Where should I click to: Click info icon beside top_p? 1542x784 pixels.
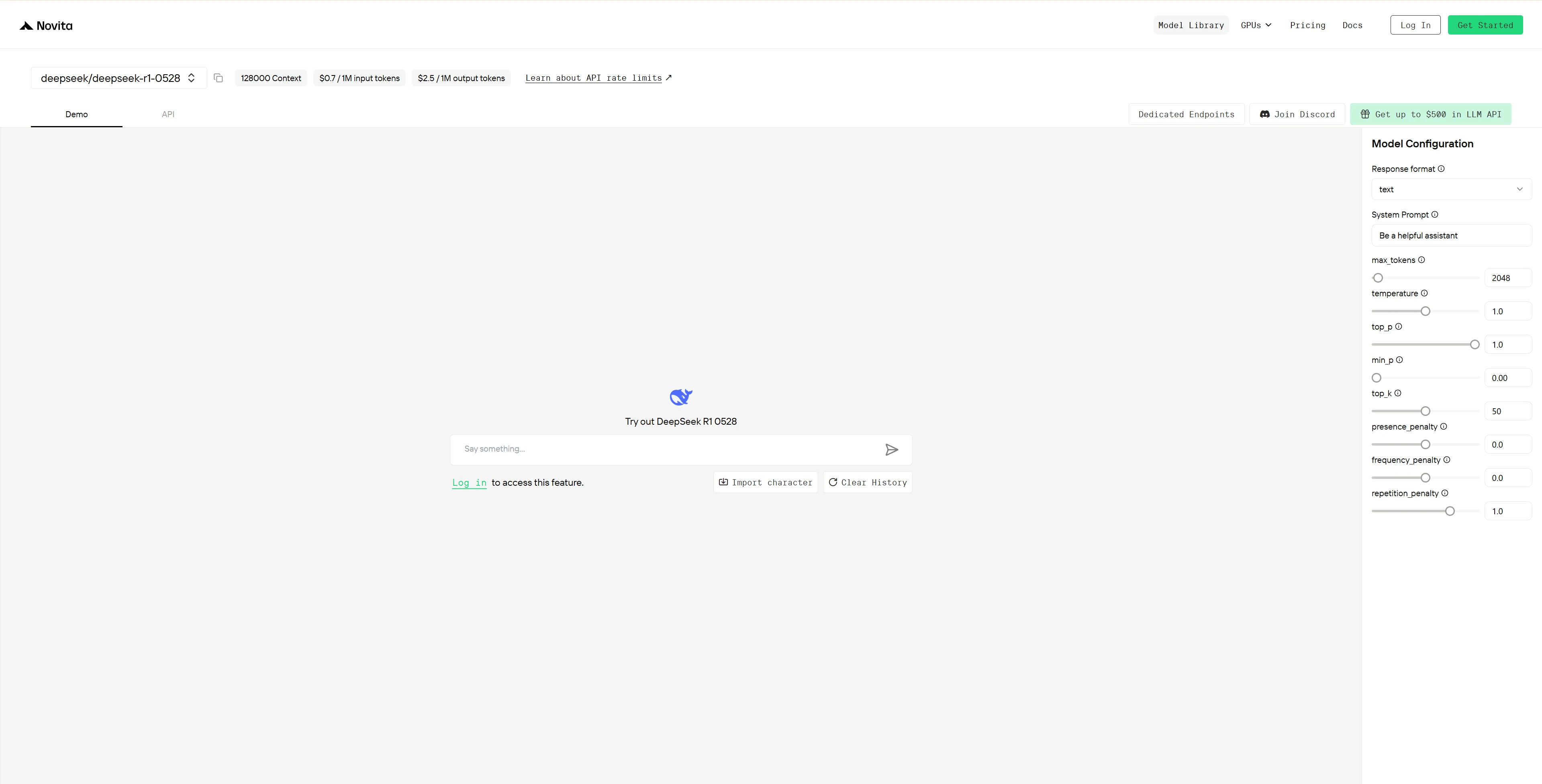1399,327
